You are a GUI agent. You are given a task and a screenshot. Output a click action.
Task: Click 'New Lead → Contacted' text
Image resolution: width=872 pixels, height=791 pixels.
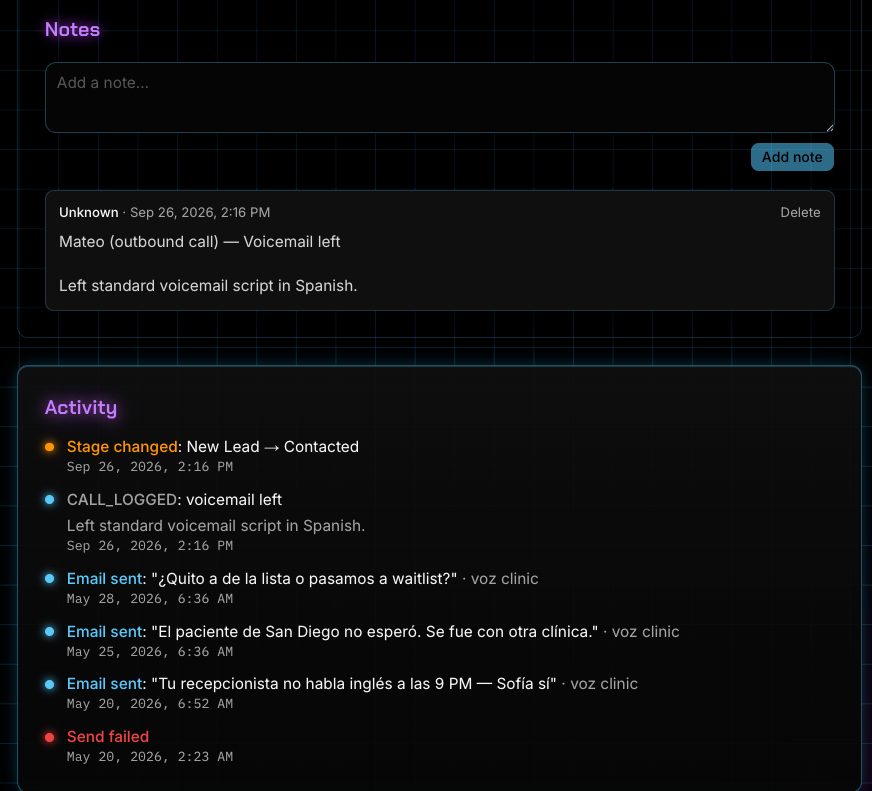272,447
